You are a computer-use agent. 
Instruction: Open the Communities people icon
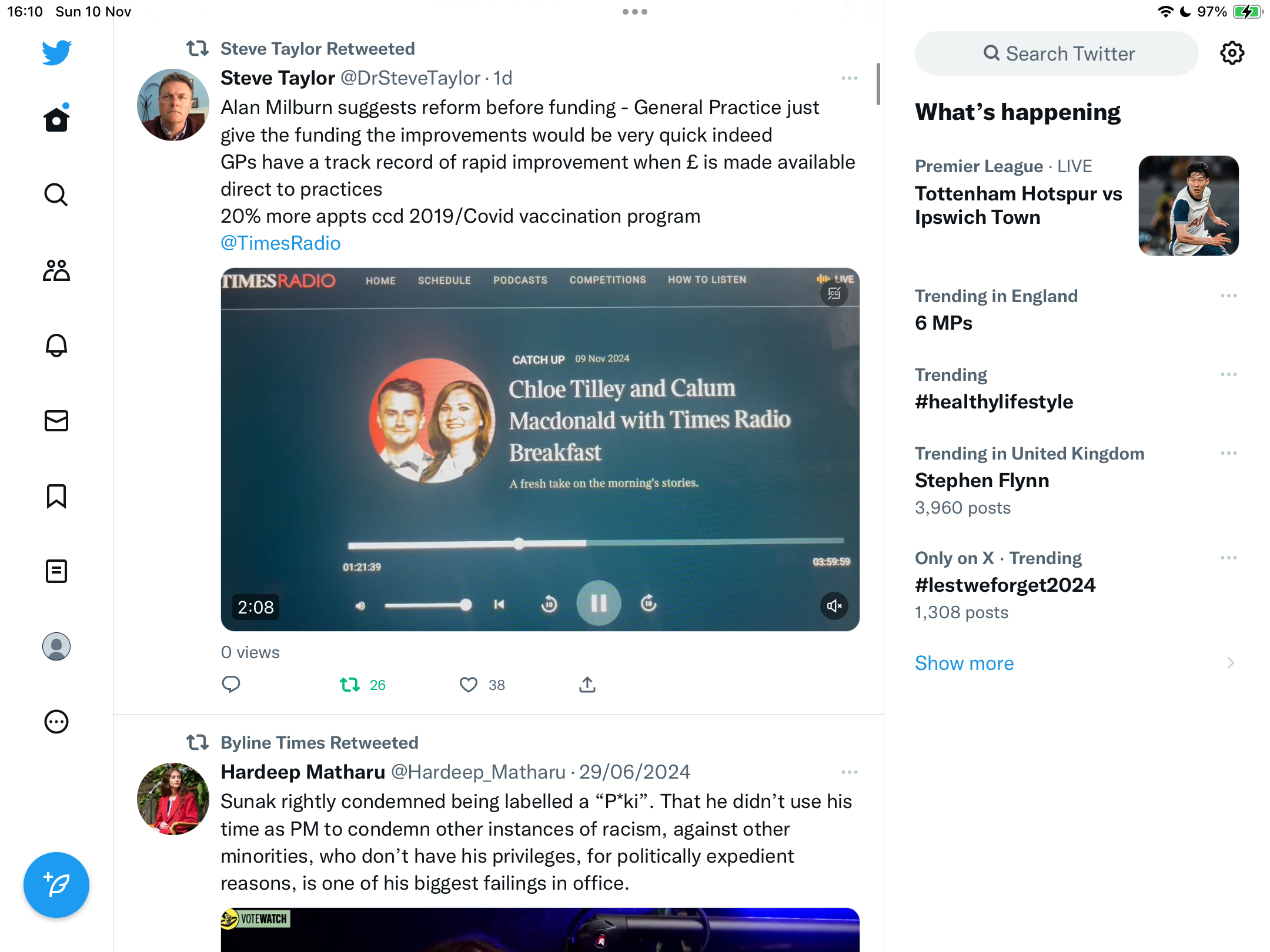(x=56, y=270)
